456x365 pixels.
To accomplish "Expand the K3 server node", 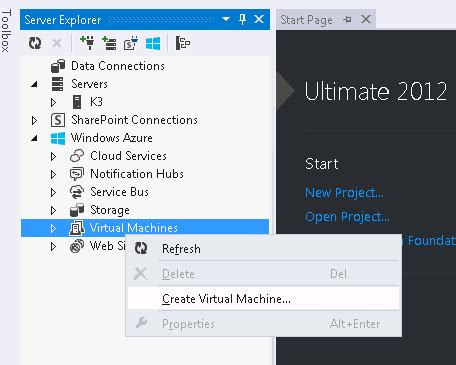I will pyautogui.click(x=53, y=102).
